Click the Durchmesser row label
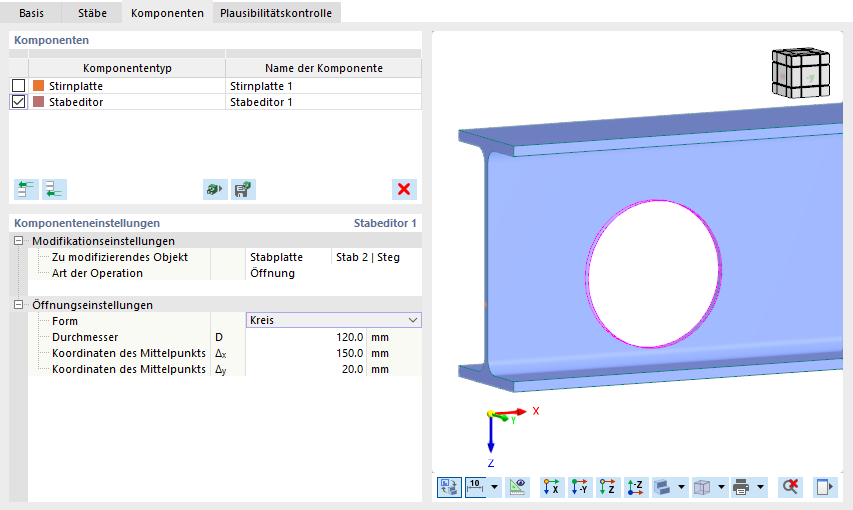 click(x=85, y=337)
